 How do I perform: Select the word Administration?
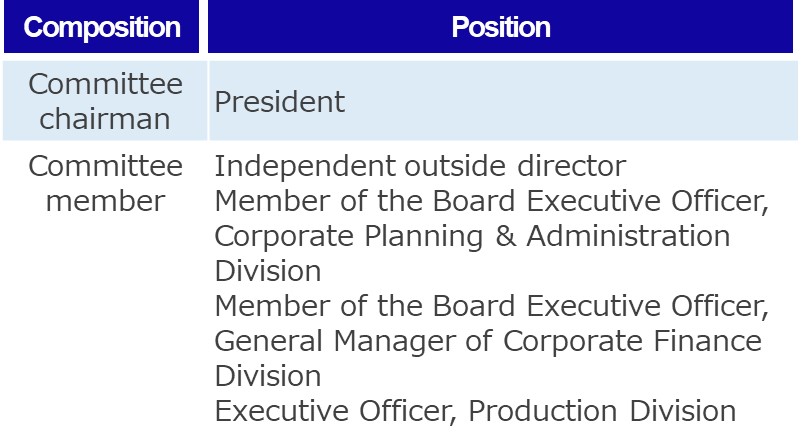[629, 236]
